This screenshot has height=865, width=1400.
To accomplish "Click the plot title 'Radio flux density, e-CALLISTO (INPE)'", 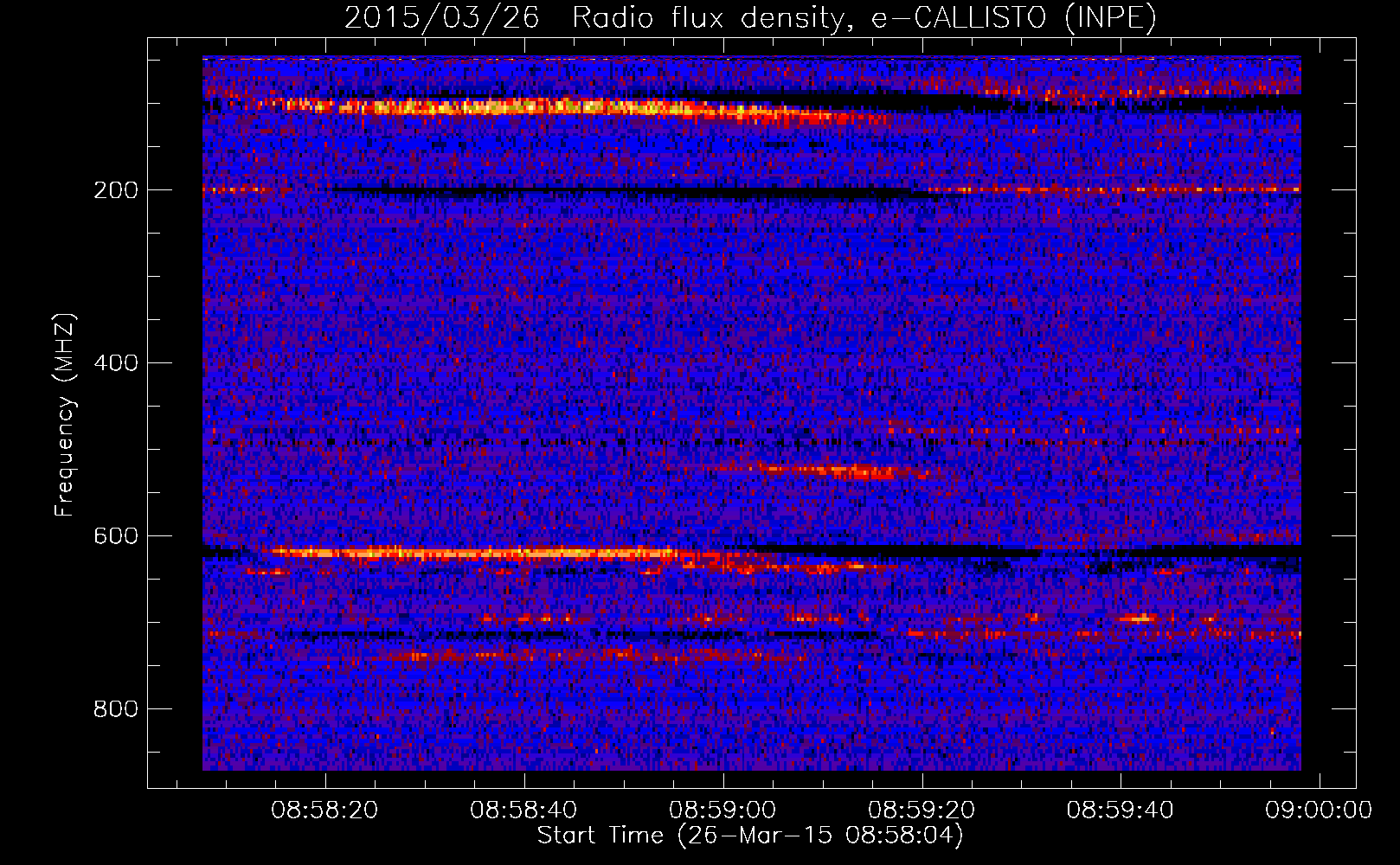I will point(864,17).
